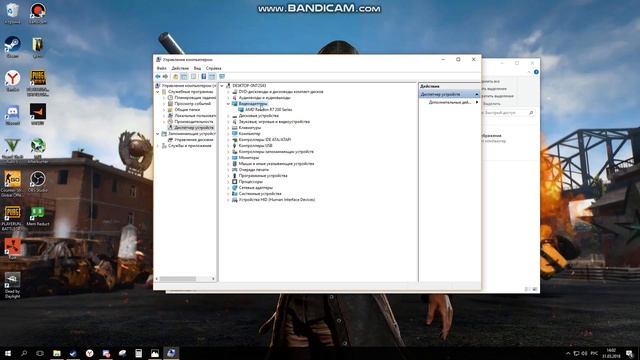This screenshot has height=360, width=640.
Task: Open Task View on the taskbar
Action: (x=40, y=353)
